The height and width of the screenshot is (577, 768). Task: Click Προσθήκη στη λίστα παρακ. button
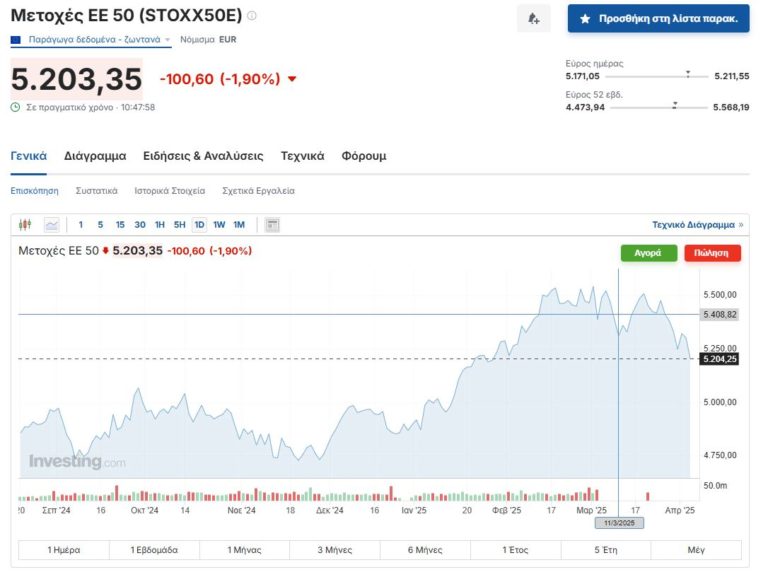tap(658, 18)
